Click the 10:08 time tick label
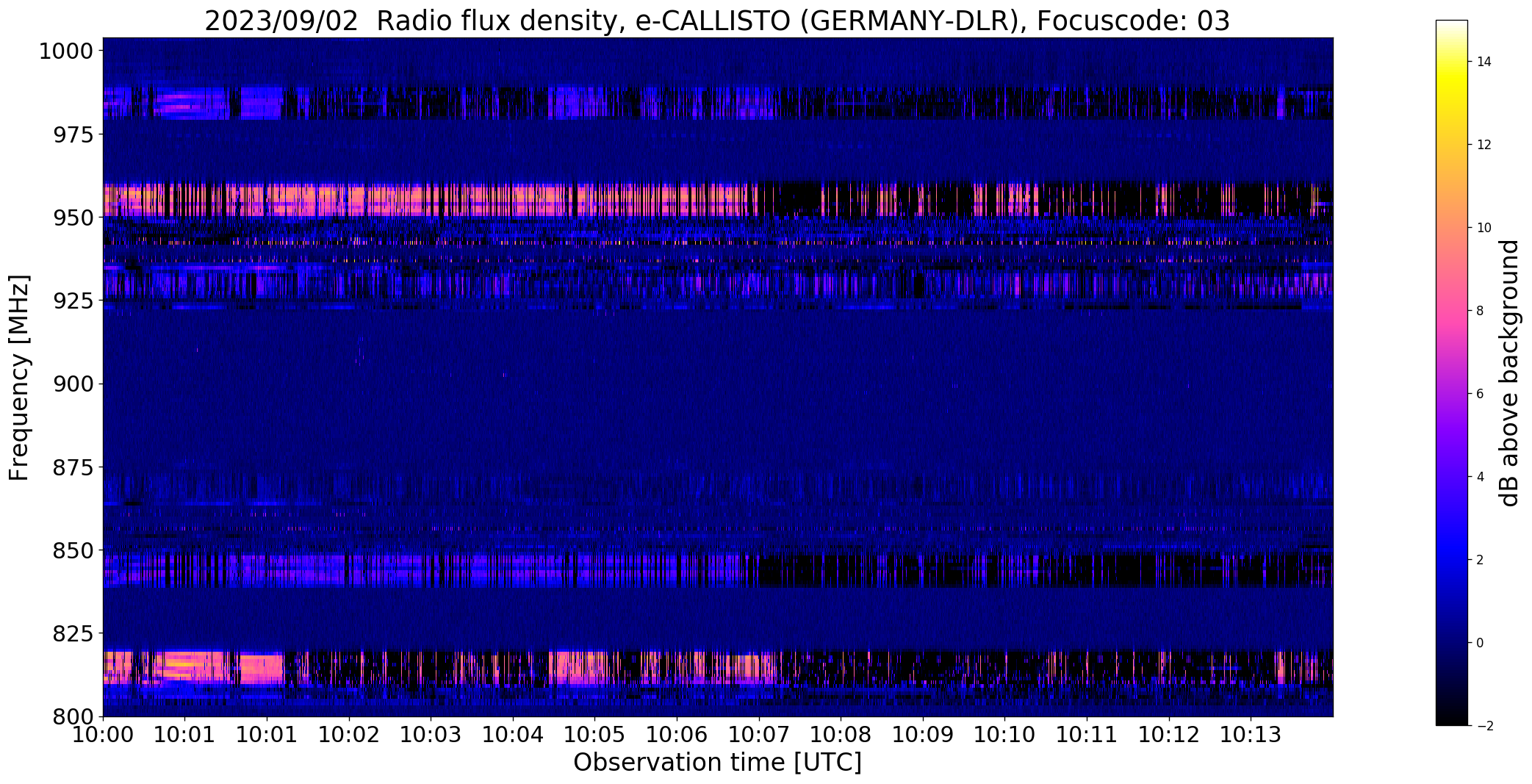The width and height of the screenshot is (1532, 784). pos(841,735)
